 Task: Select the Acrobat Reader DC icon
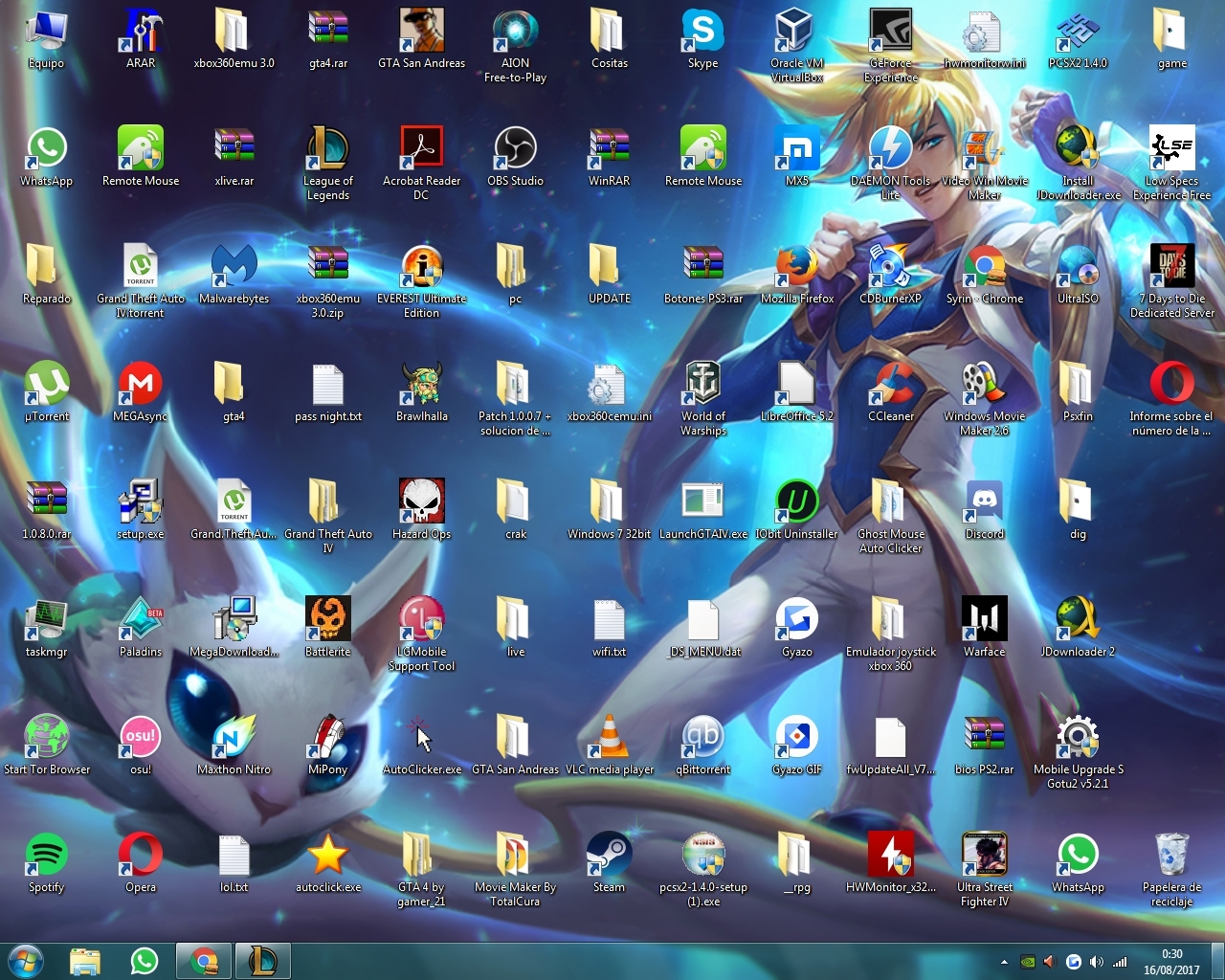pyautogui.click(x=422, y=147)
